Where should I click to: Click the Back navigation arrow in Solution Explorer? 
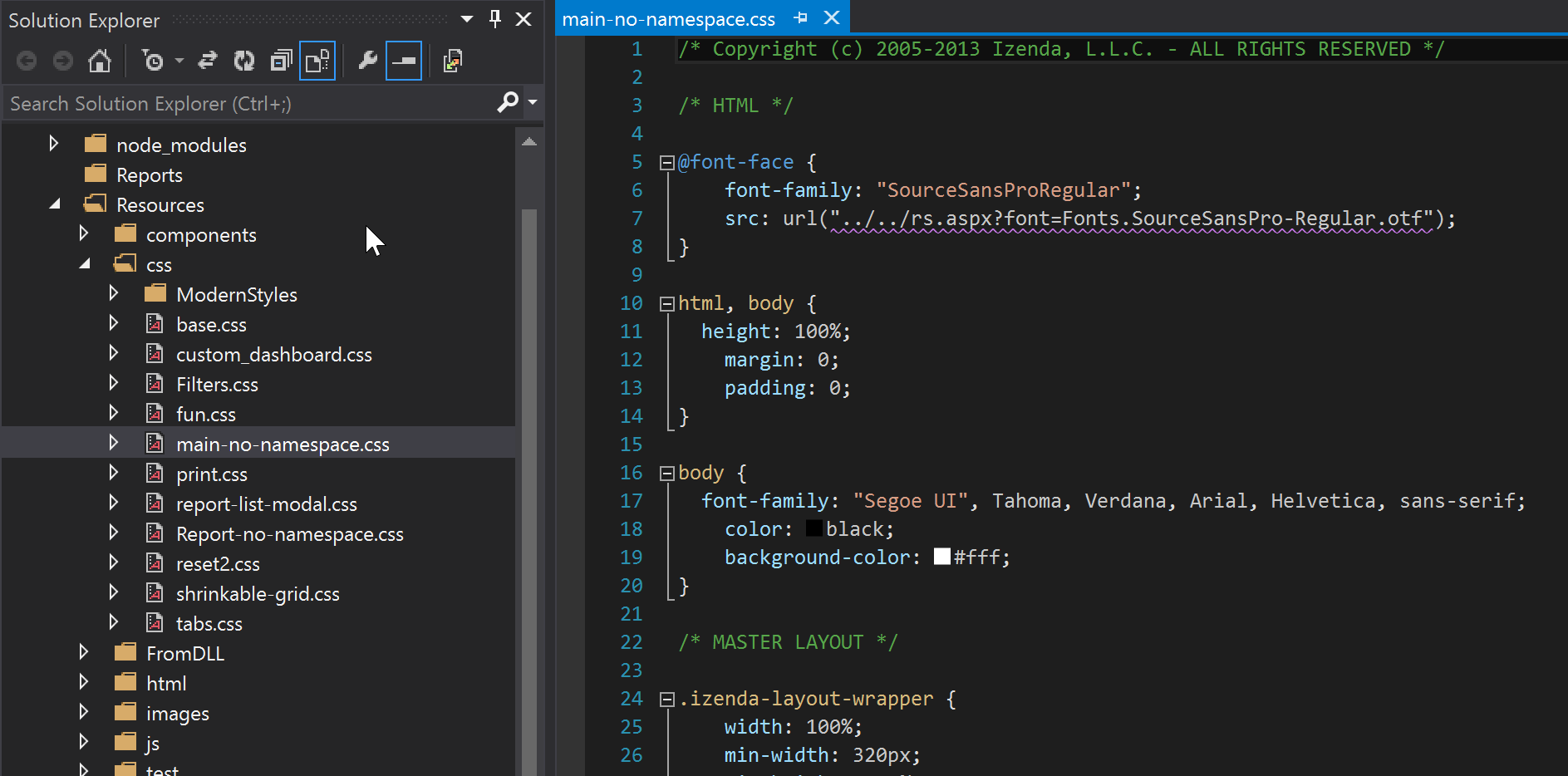(x=27, y=61)
